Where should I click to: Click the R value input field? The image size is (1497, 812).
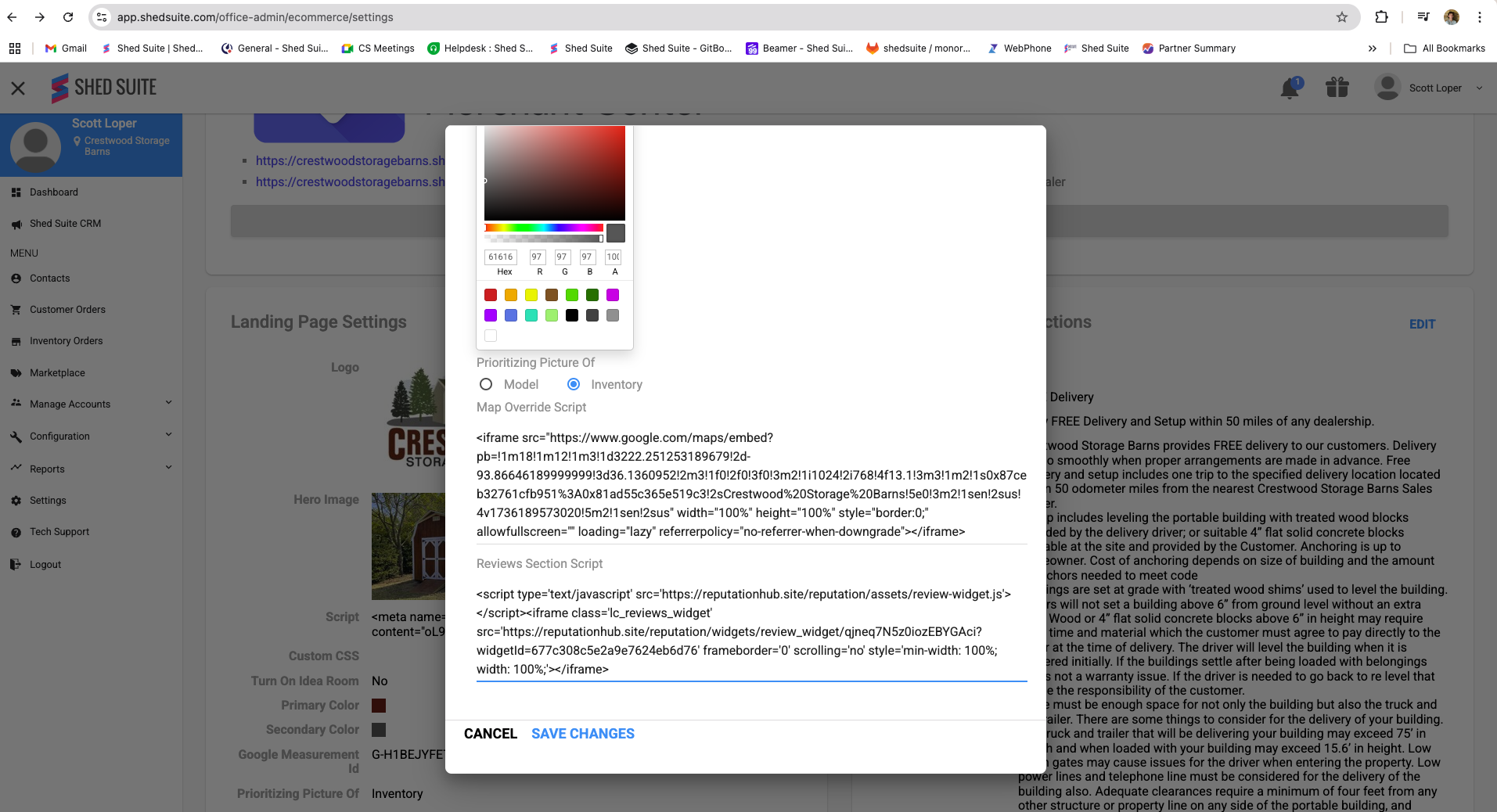tap(537, 257)
